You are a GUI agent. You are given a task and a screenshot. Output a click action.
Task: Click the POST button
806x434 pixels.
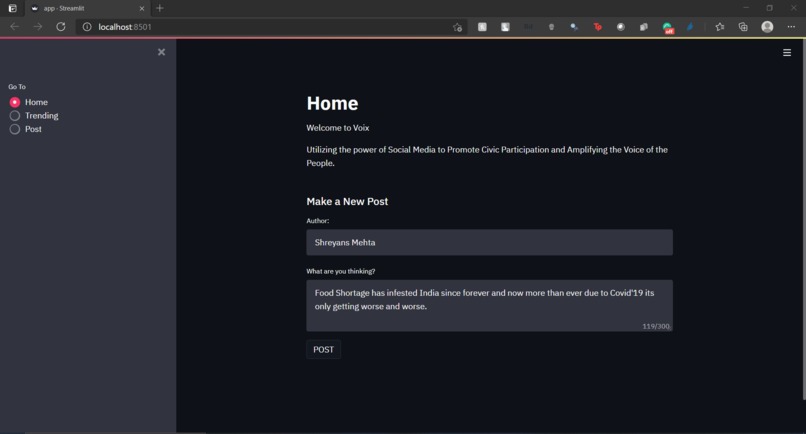pyautogui.click(x=323, y=350)
